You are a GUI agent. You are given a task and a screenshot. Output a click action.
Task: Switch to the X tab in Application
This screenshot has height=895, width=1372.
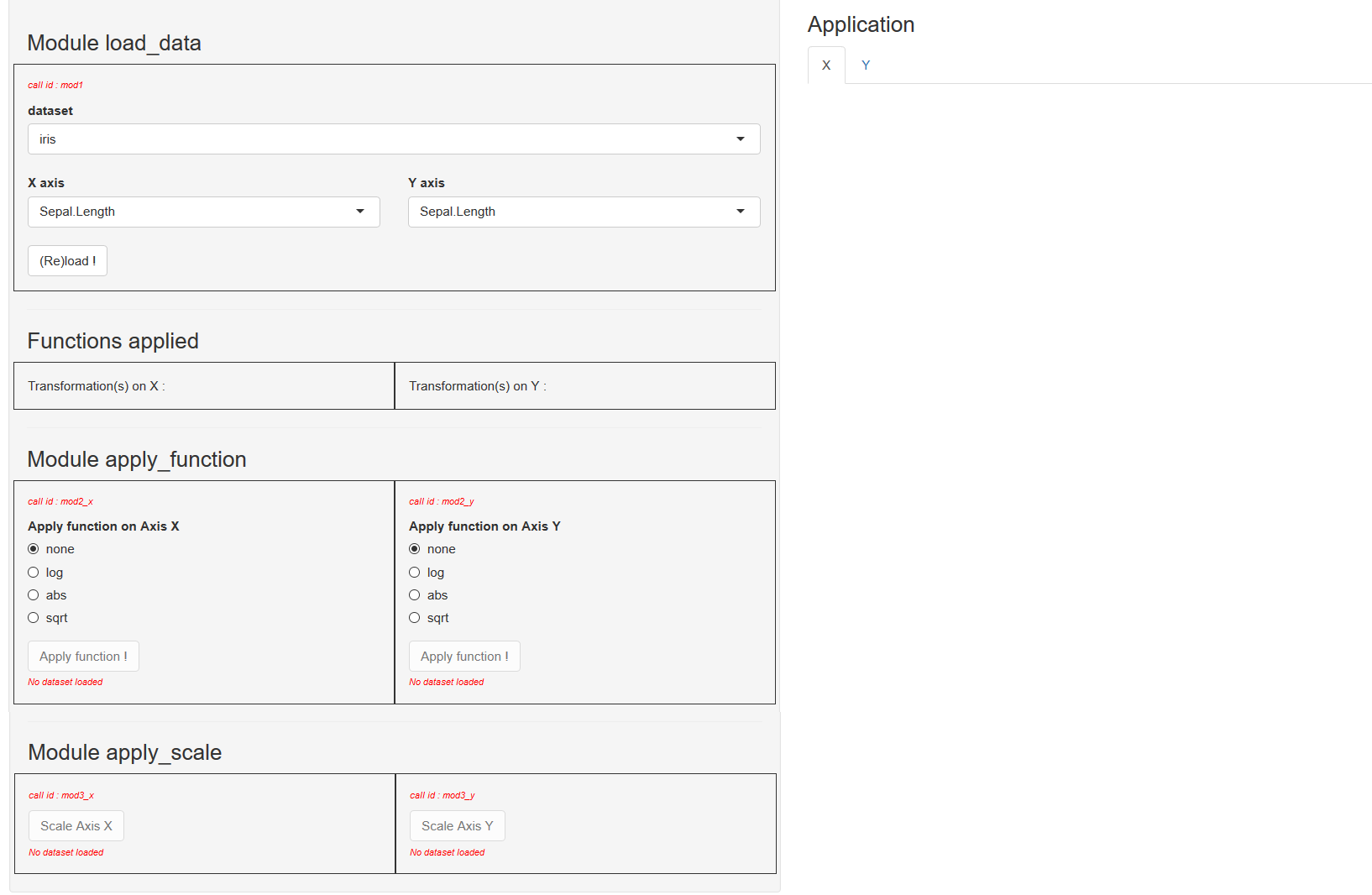pos(826,65)
